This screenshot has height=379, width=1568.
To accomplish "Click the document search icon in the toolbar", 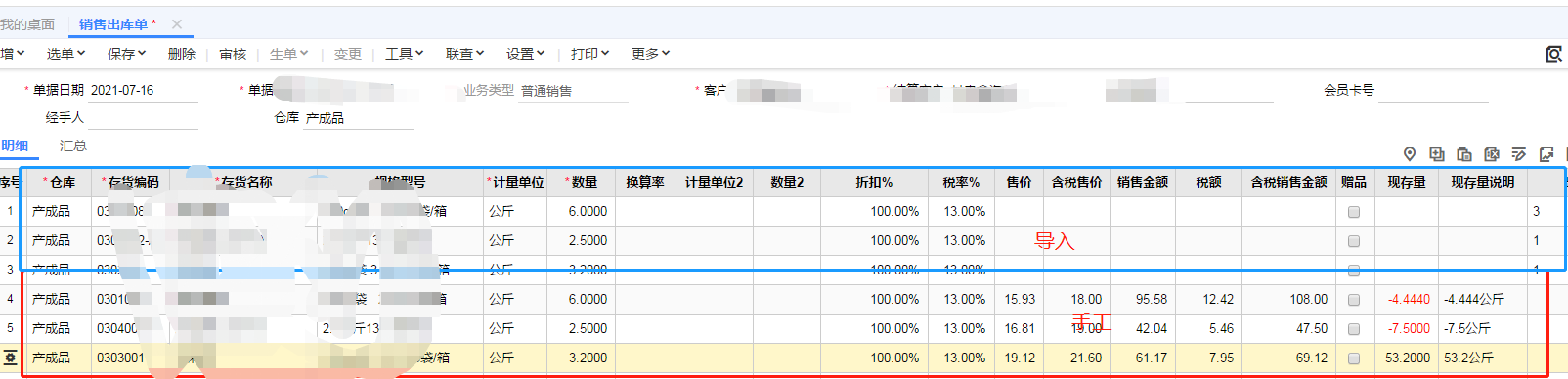I will [1553, 54].
